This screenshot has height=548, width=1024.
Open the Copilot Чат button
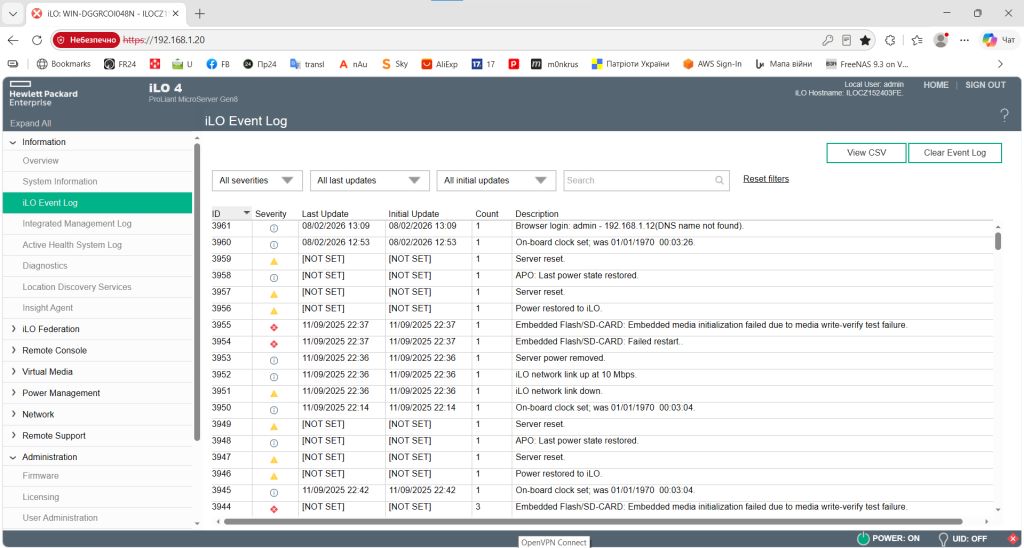pos(999,40)
